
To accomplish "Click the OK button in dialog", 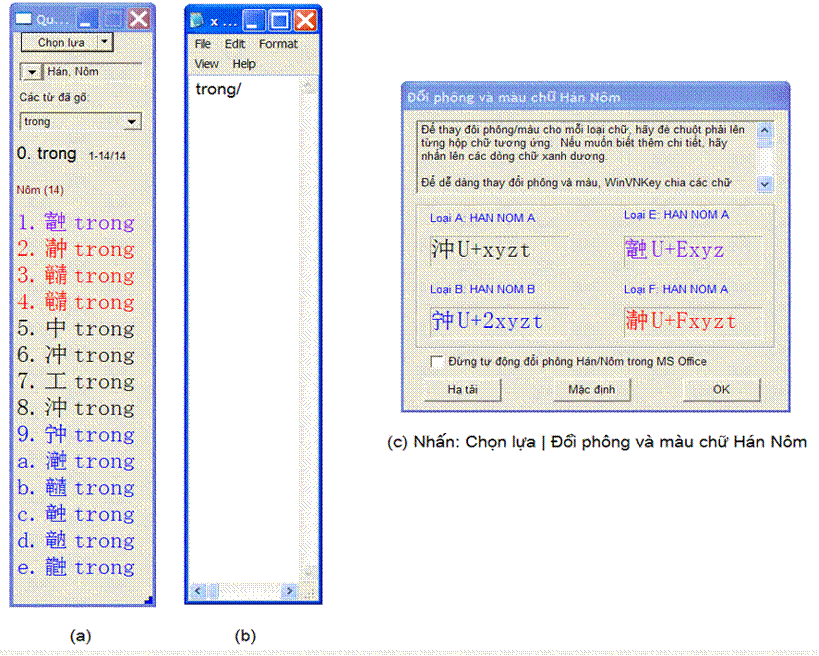I will click(721, 390).
